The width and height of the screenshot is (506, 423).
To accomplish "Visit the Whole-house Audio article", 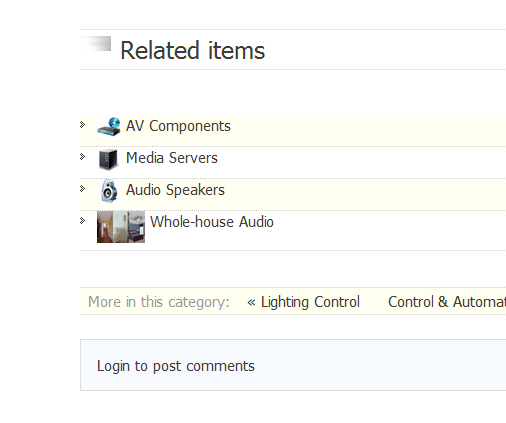I will [212, 222].
